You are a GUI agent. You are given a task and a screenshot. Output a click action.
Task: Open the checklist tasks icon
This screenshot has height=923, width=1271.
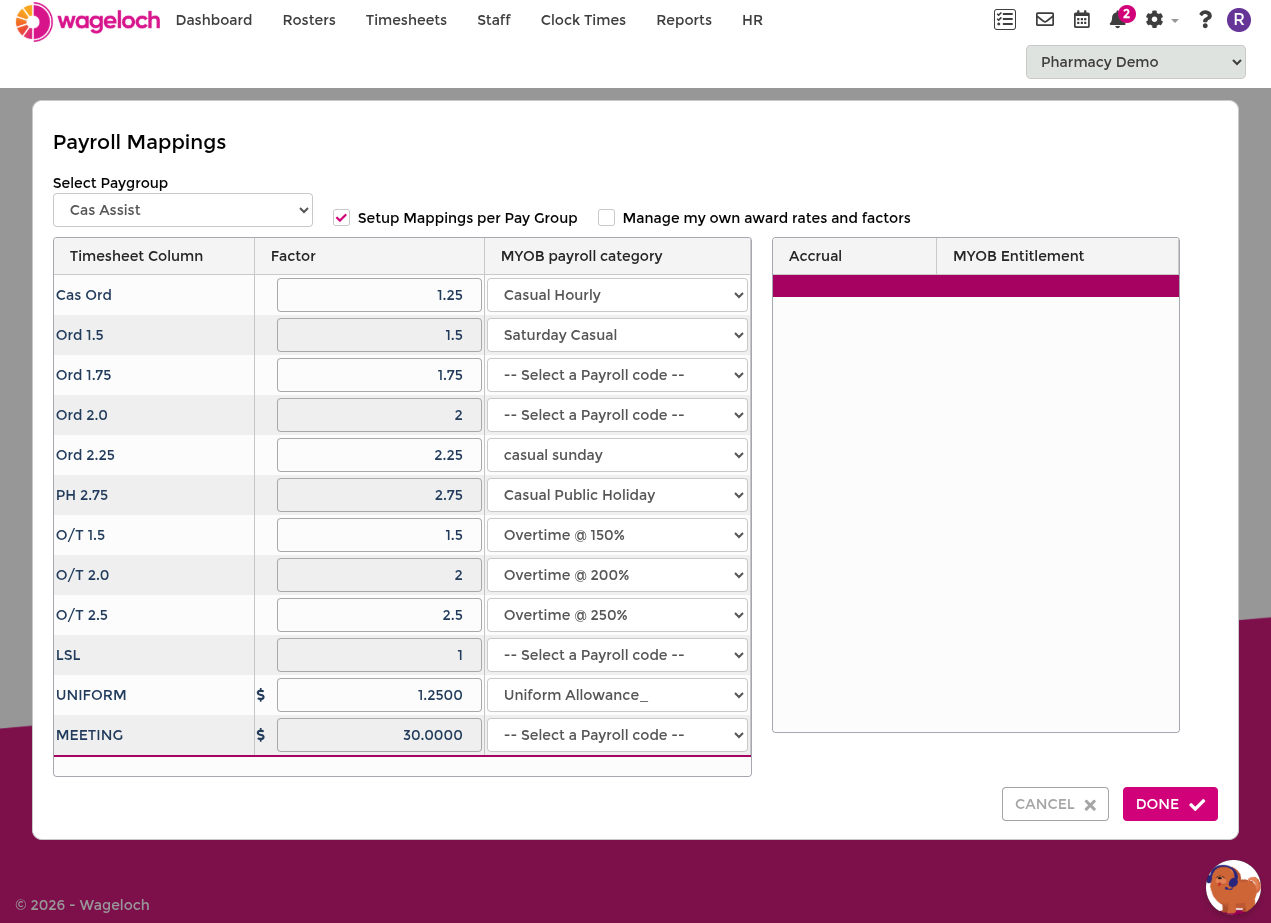[x=1005, y=19]
